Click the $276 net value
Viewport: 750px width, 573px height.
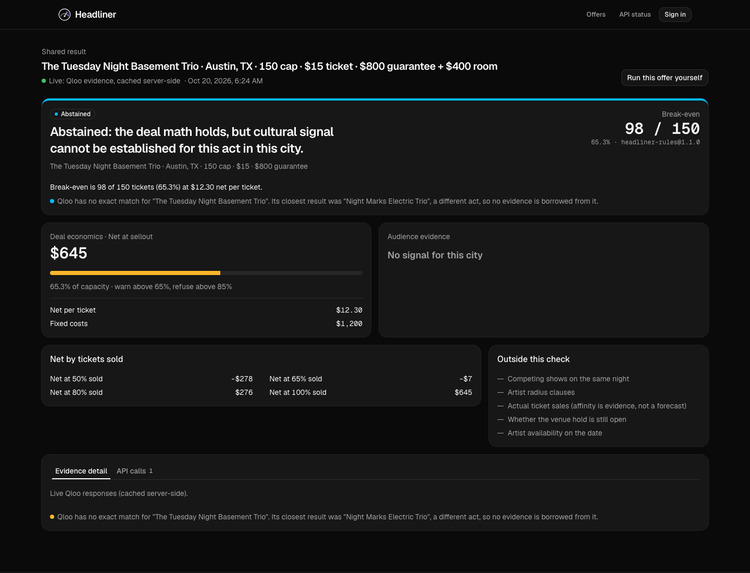coord(243,392)
